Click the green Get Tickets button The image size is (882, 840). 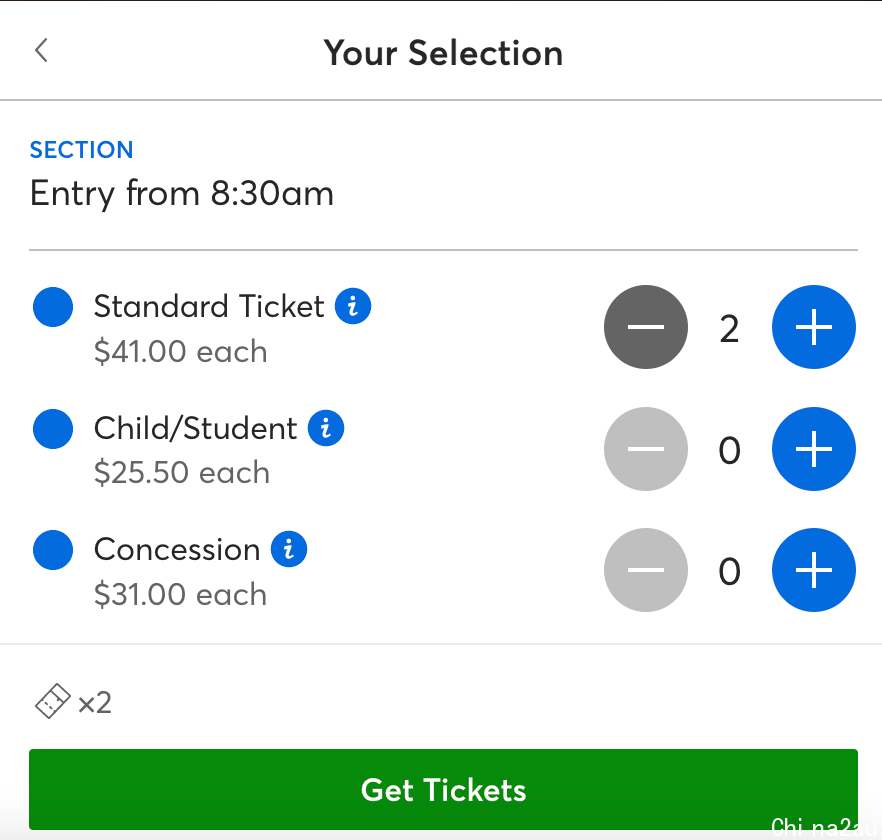point(443,789)
